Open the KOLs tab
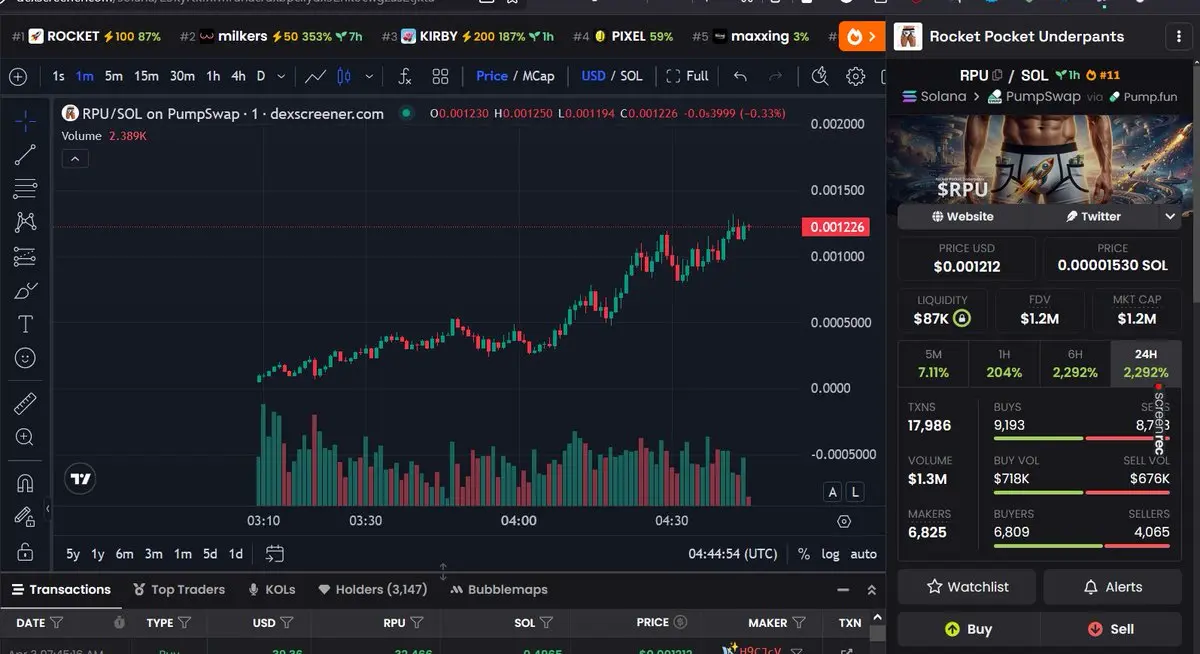Screen dimensions: 1200x654 tap(272, 590)
